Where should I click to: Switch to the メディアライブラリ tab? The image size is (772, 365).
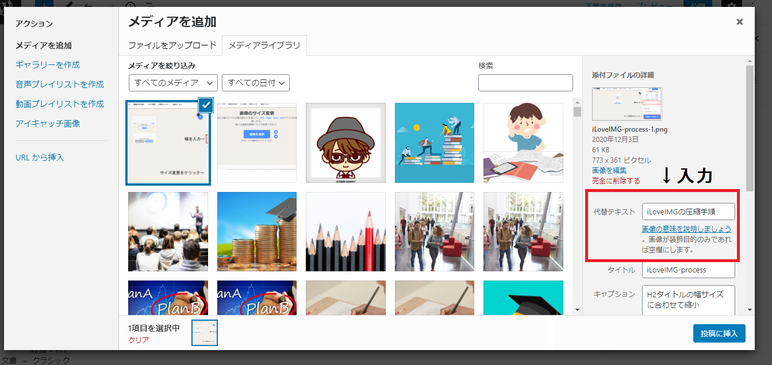click(264, 45)
